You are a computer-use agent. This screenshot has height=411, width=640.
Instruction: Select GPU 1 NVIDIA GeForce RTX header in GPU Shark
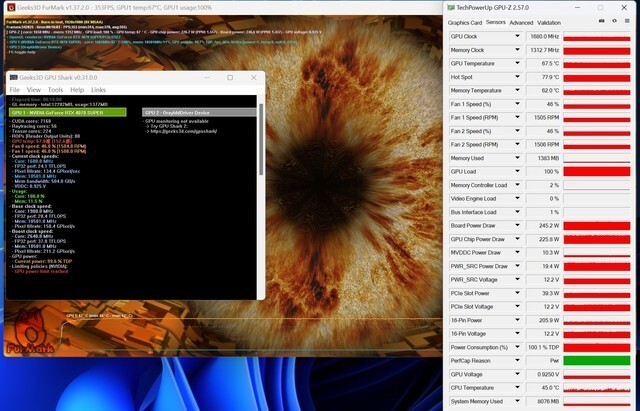pos(68,112)
